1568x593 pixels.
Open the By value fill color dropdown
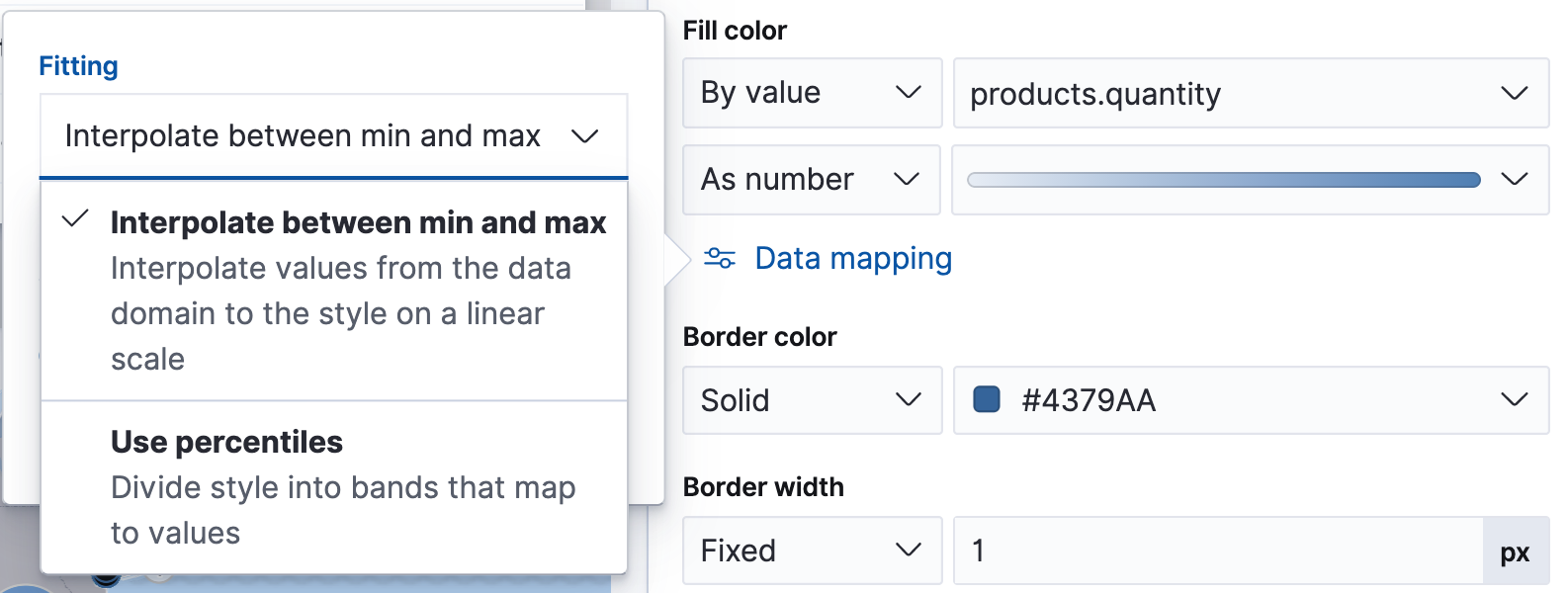812,94
